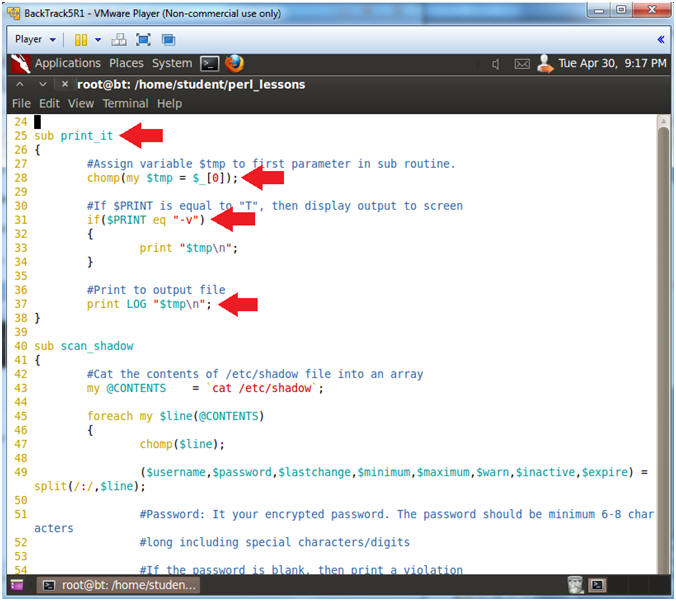Click 'chomp($line);' on line 47

coord(182,444)
